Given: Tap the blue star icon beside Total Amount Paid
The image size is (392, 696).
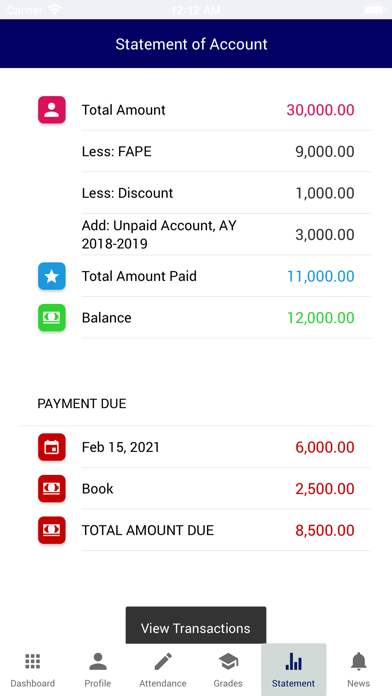Looking at the screenshot, I should tap(51, 276).
